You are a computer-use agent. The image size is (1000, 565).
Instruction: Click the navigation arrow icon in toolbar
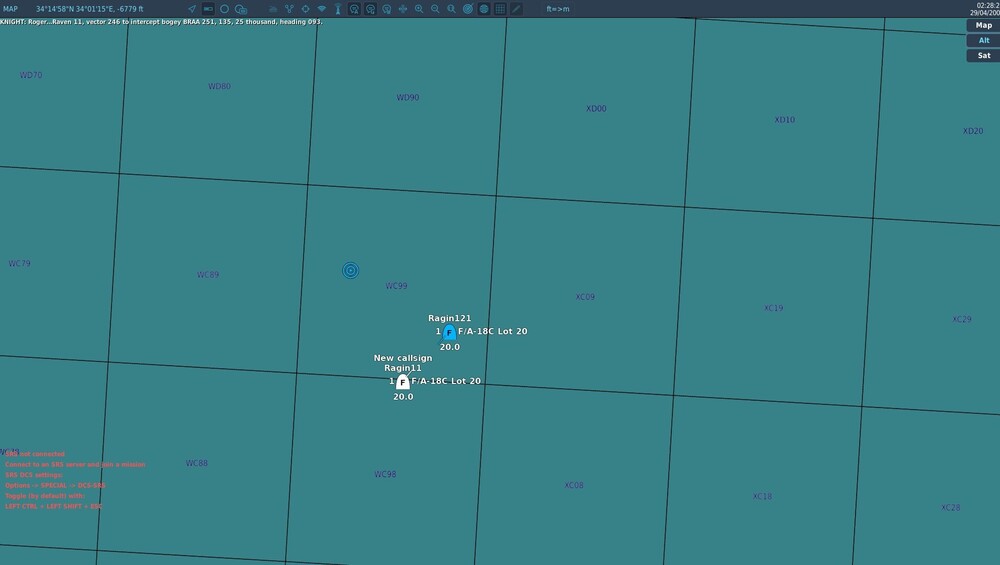coord(192,9)
